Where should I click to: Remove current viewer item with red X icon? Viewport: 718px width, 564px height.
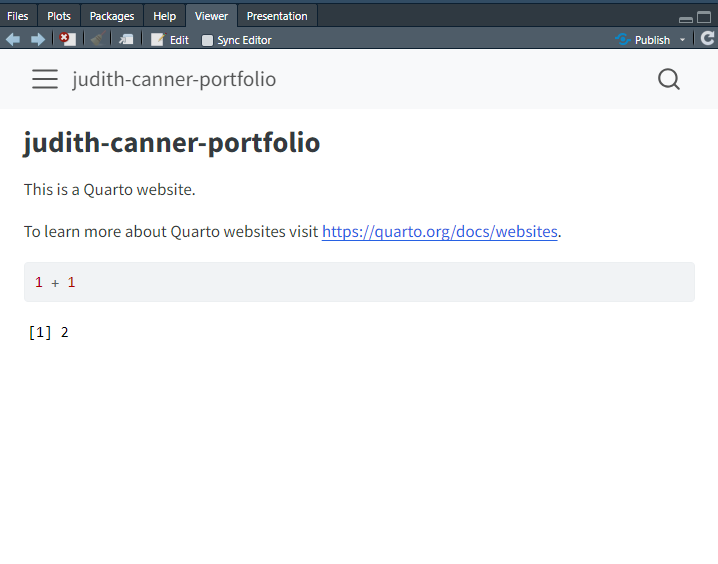(x=68, y=39)
